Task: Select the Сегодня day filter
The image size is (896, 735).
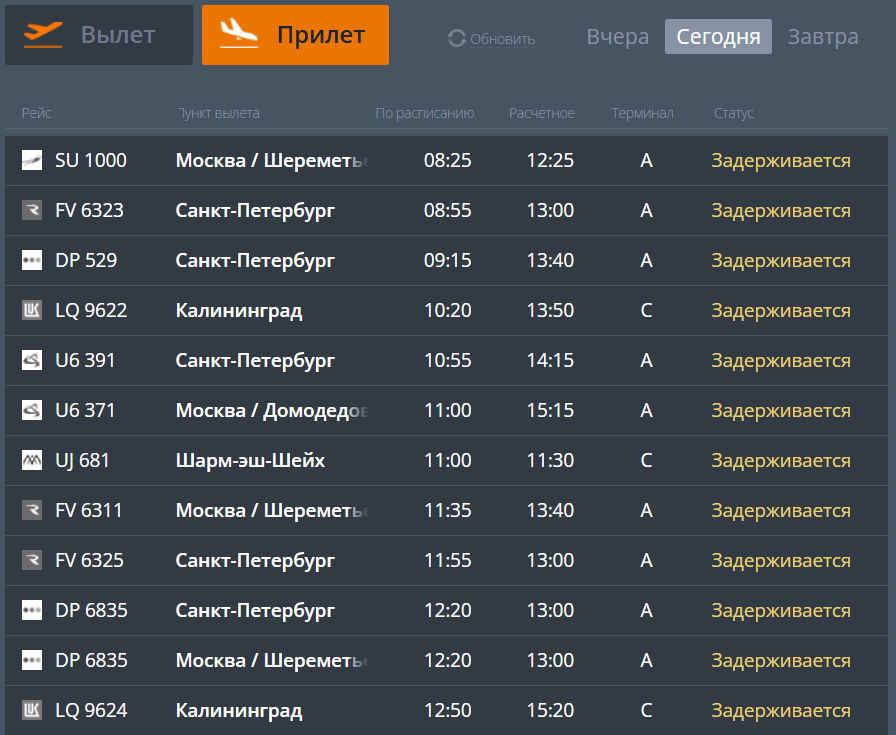Action: click(718, 37)
